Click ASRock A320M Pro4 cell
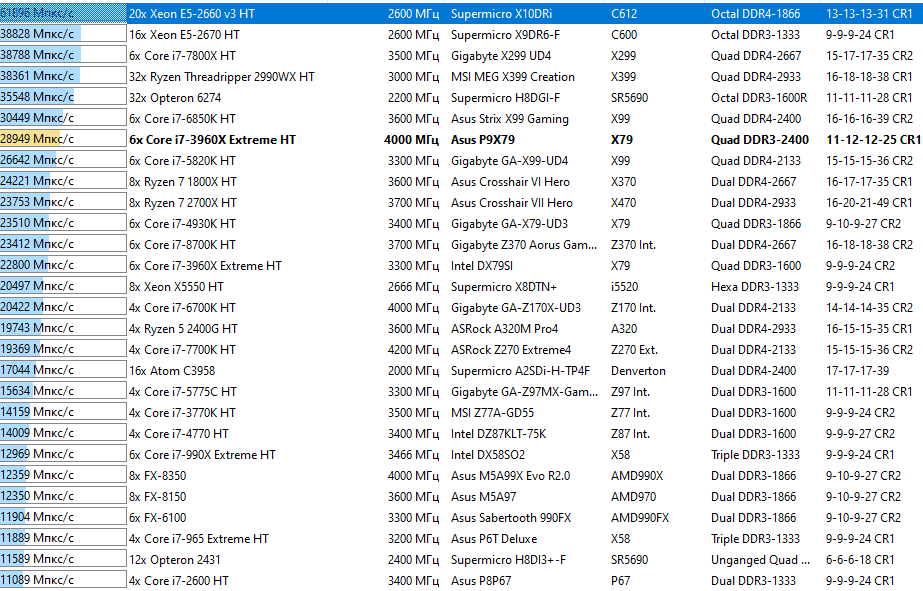923x591 pixels. (x=504, y=329)
